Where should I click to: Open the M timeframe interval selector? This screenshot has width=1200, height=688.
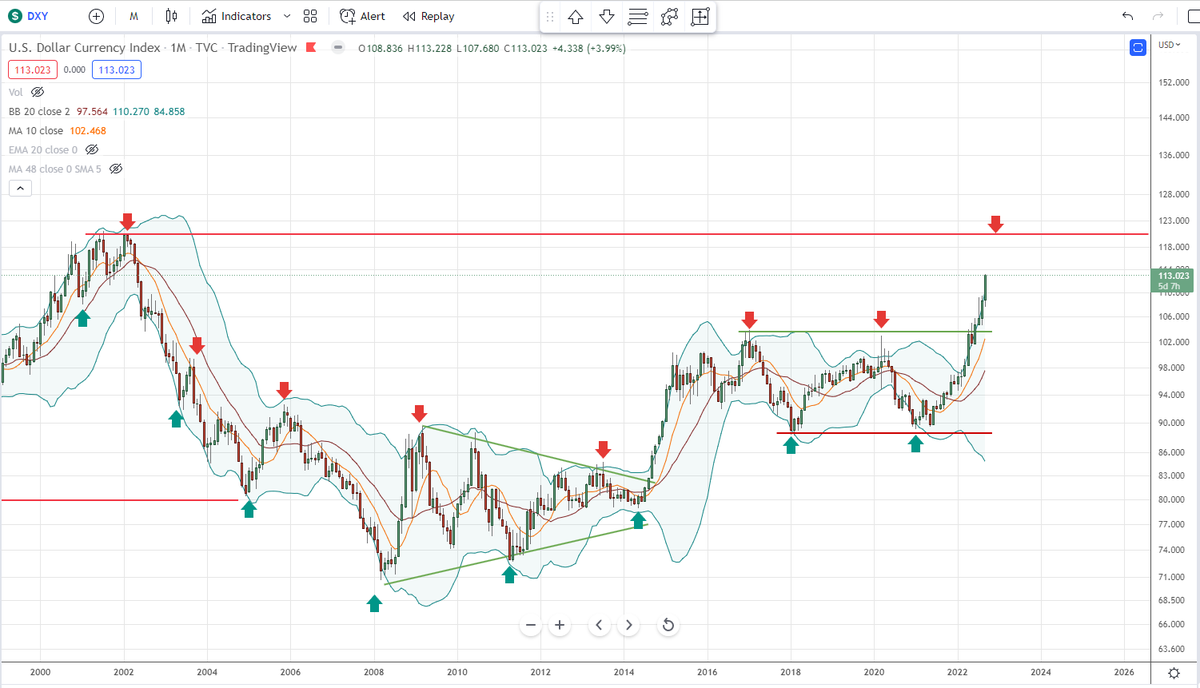(x=134, y=16)
